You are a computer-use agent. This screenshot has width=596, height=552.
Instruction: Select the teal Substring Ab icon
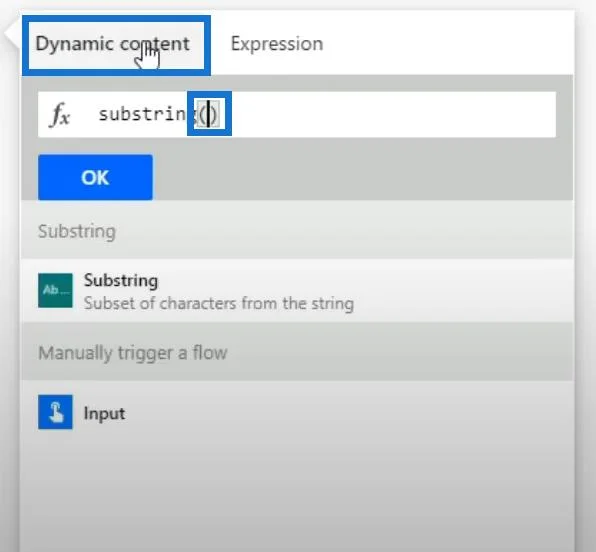(x=55, y=290)
